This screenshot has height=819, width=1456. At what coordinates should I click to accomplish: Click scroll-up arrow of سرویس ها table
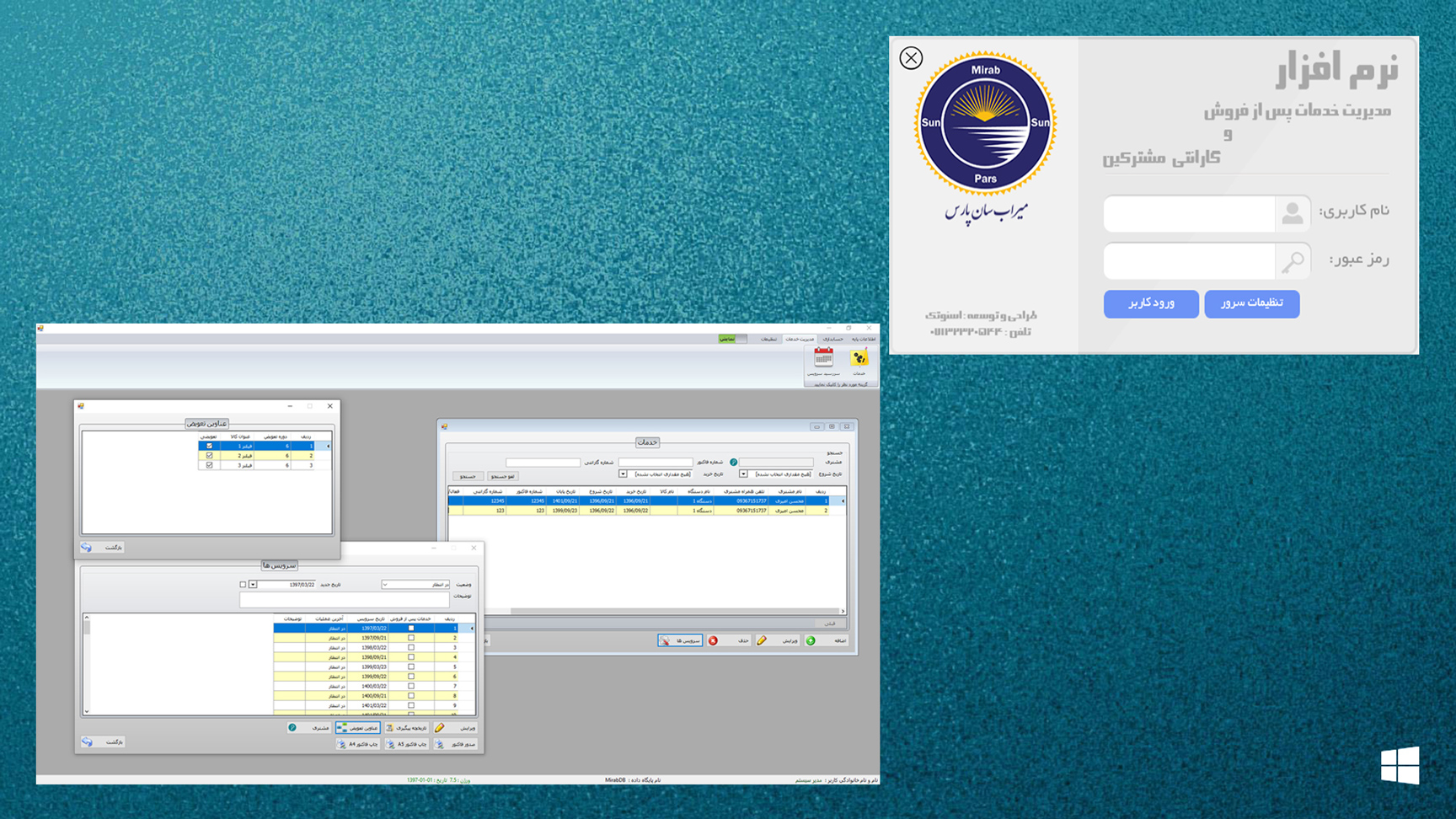pos(87,618)
